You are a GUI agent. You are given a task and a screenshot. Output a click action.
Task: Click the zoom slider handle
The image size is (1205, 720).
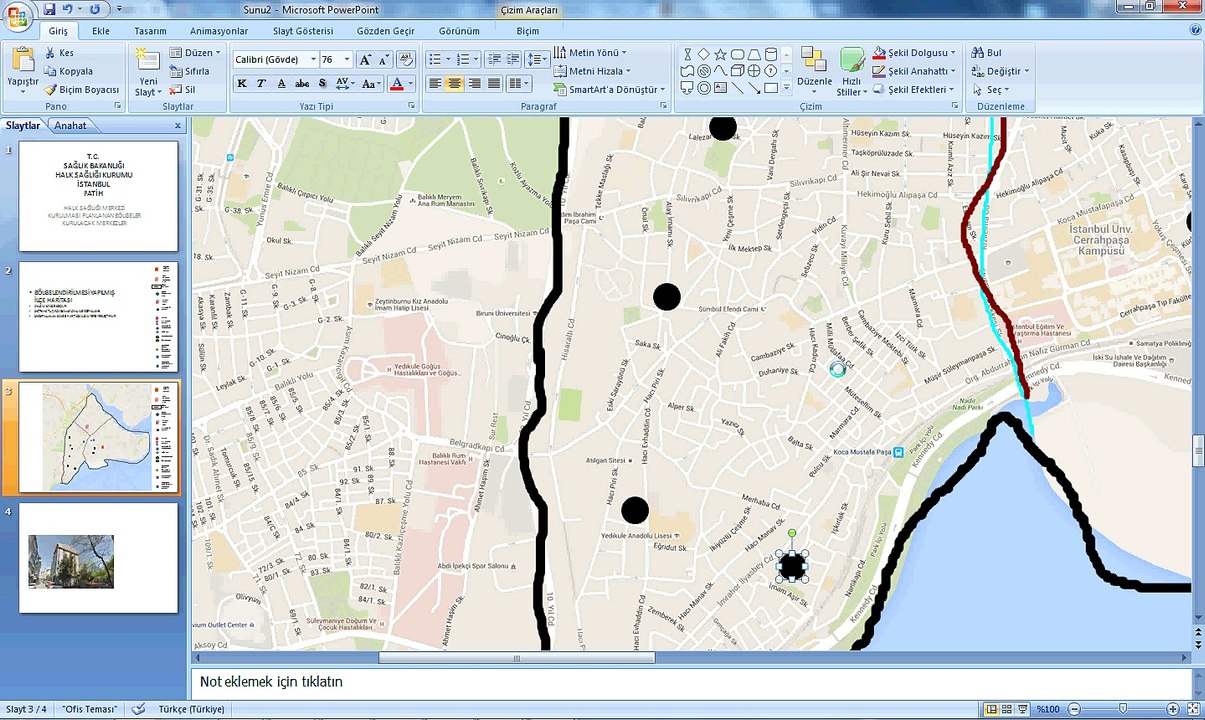coord(1125,709)
